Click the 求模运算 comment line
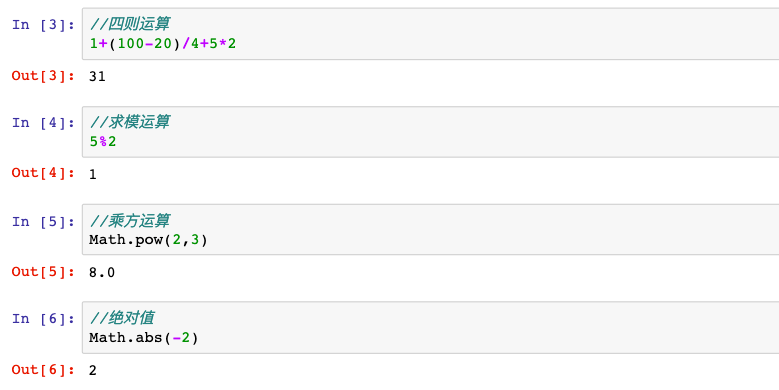Image resolution: width=779 pixels, height=390 pixels. [130, 121]
